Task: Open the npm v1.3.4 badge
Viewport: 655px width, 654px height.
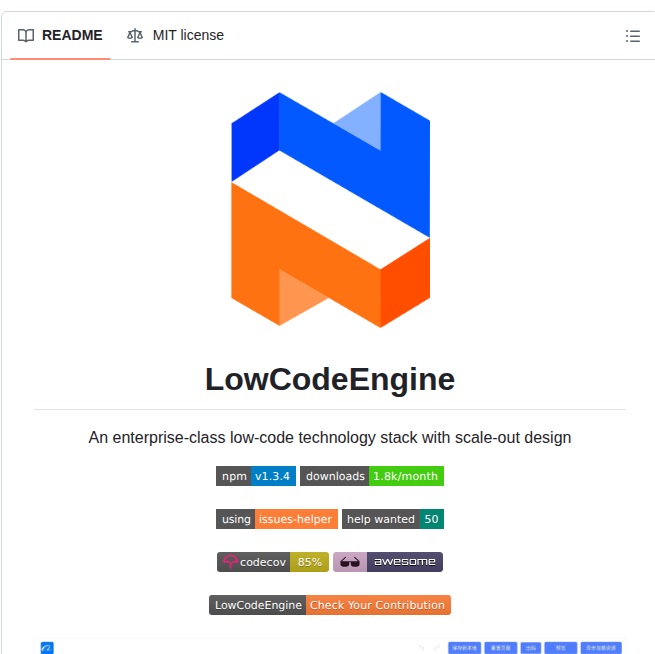Action: pos(256,476)
